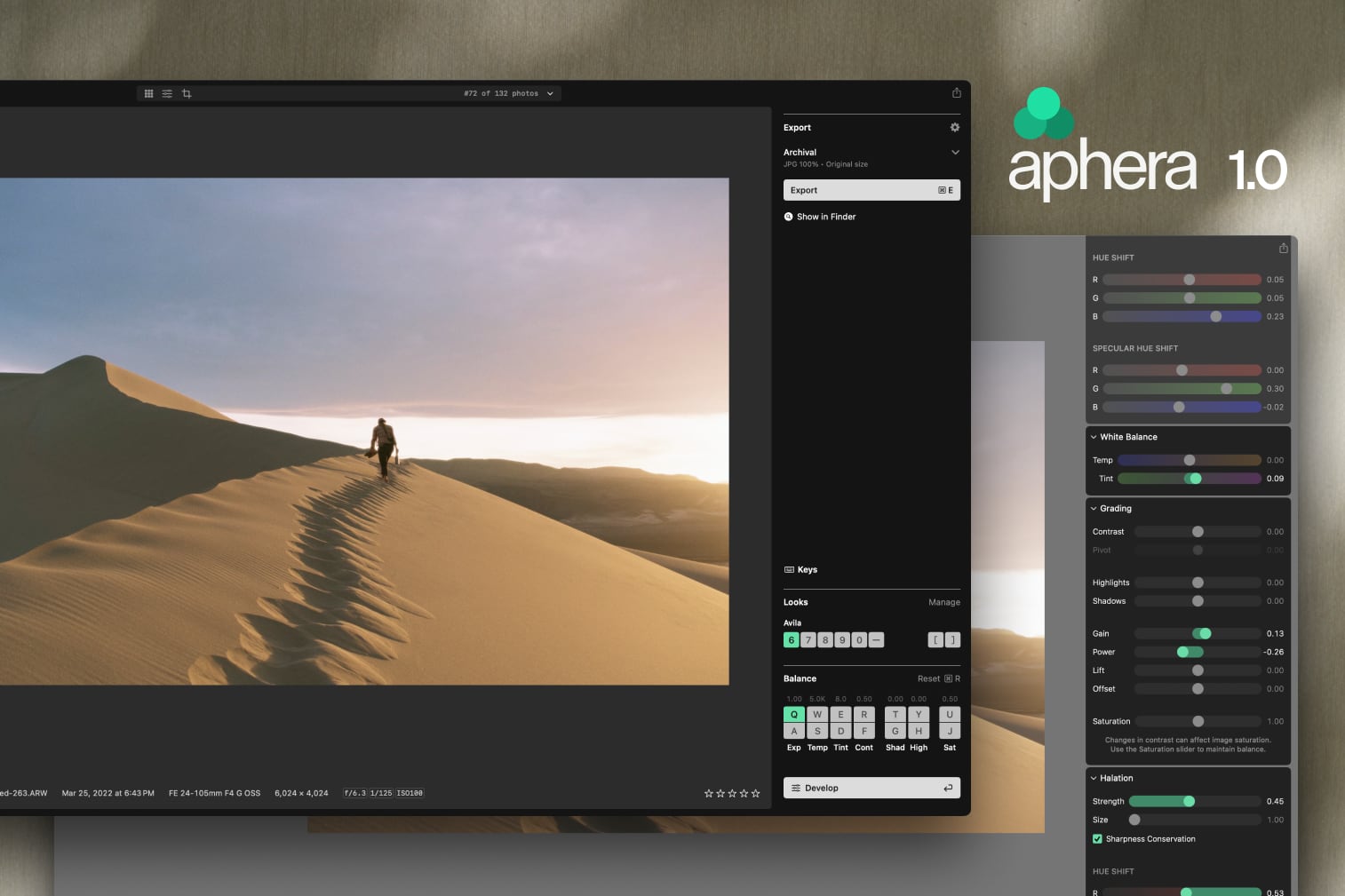Screen dimensions: 1345x896
Task: Click the H key for highlights
Action: point(919,731)
